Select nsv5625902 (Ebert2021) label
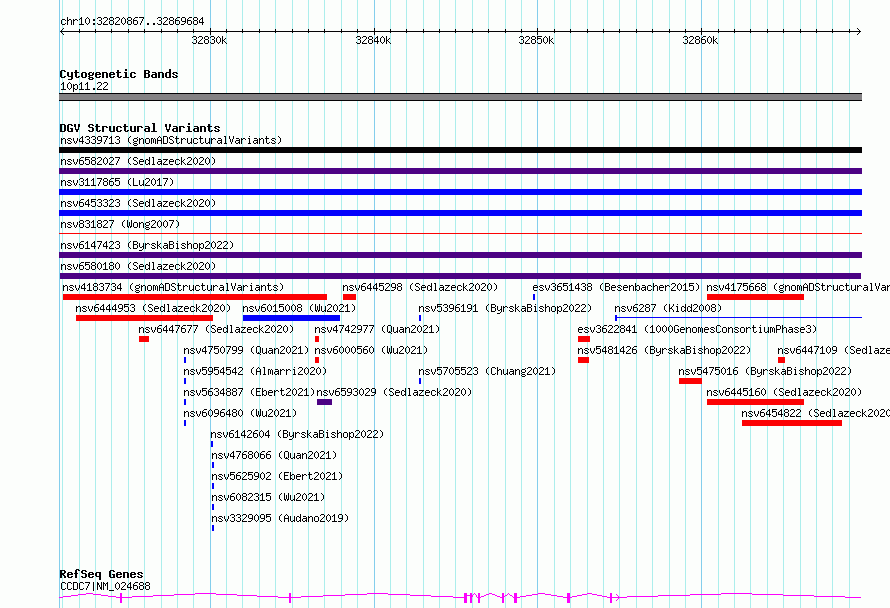Image resolution: width=890 pixels, height=608 pixels. [277, 476]
